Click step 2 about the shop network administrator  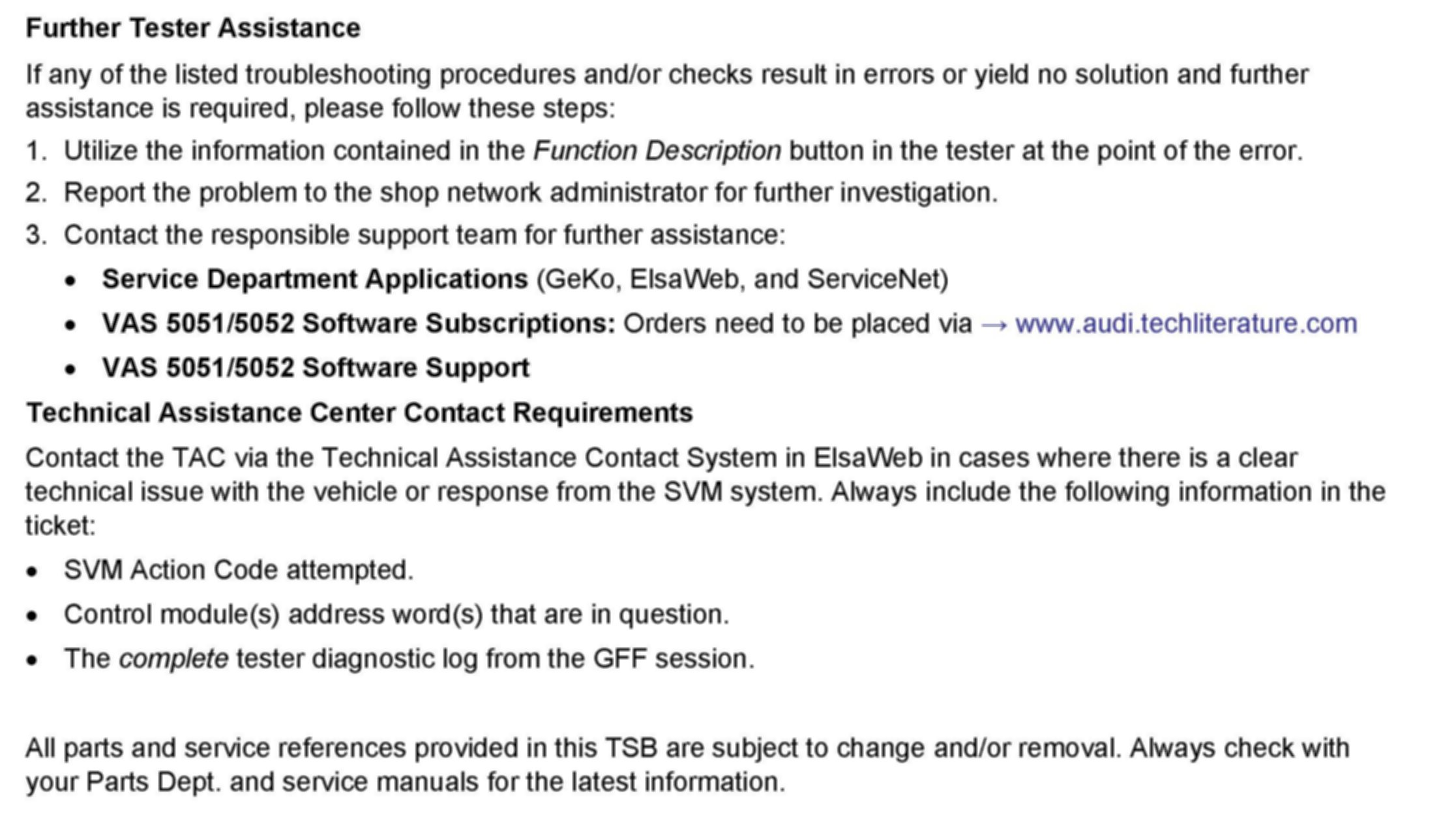[530, 193]
